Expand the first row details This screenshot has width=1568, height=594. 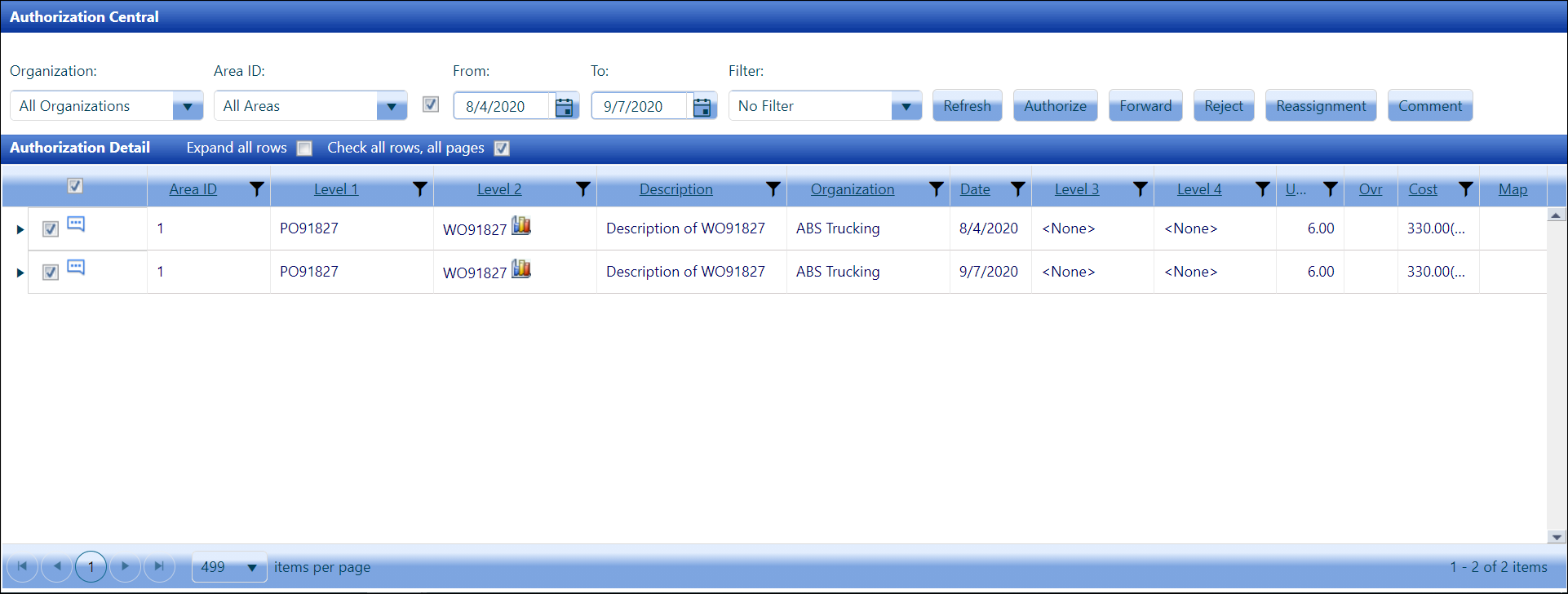20,230
